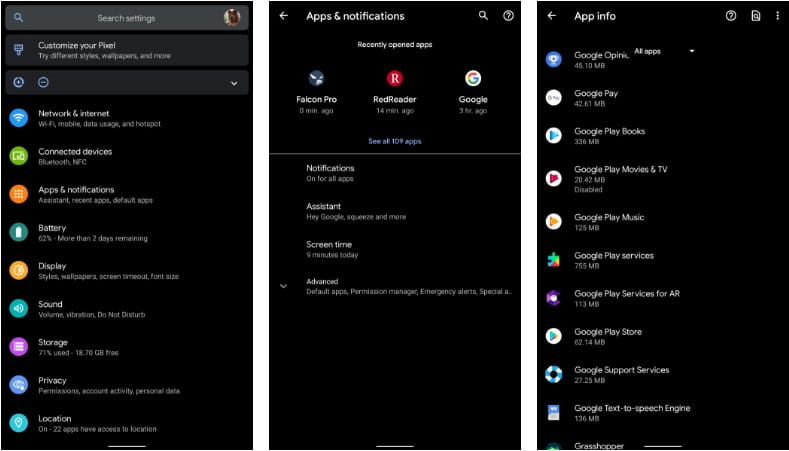
Task: Open Connected devices Bluetooth, NFC entry
Action: tap(75, 156)
